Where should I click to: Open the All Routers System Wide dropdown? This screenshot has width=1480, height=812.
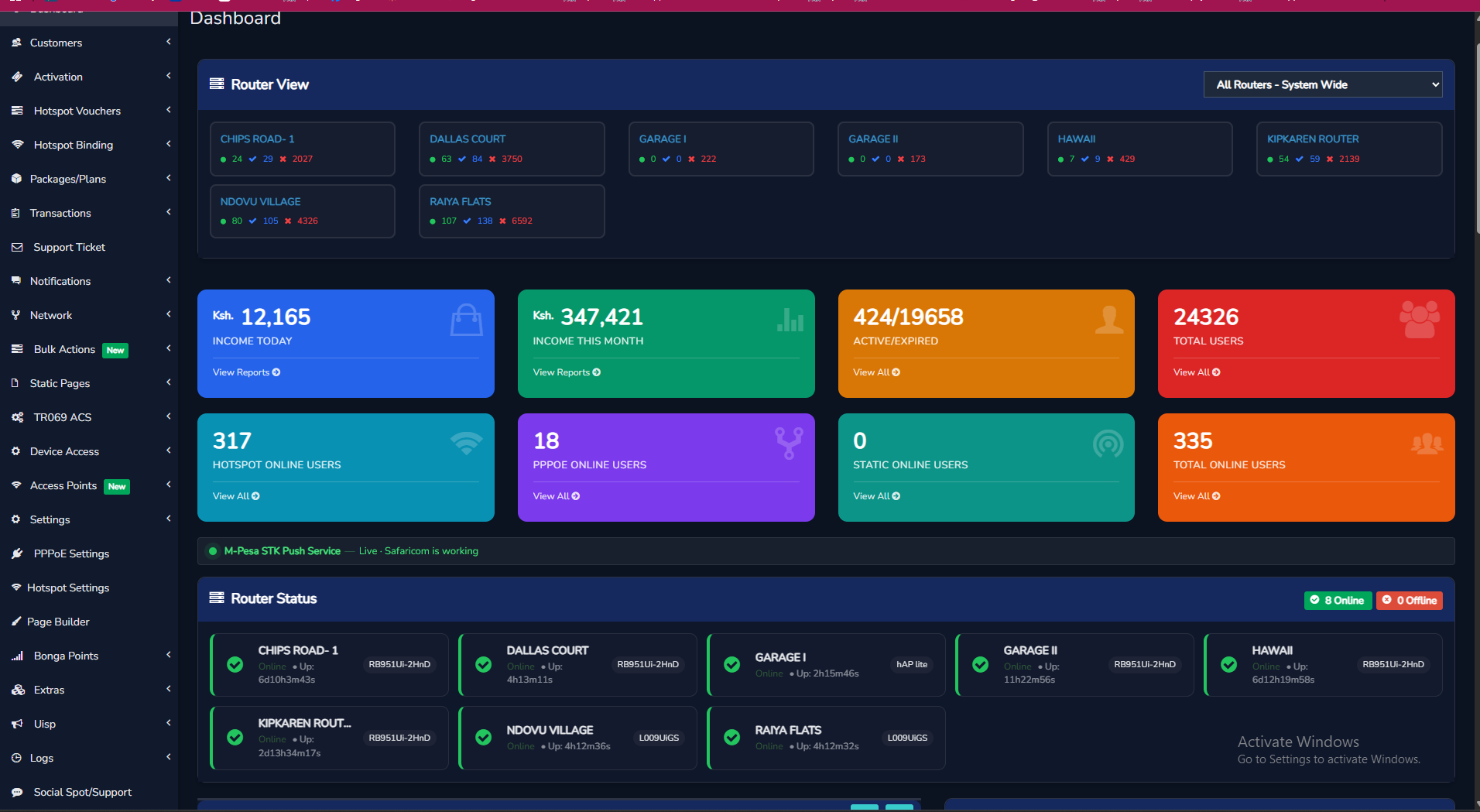[x=1322, y=84]
